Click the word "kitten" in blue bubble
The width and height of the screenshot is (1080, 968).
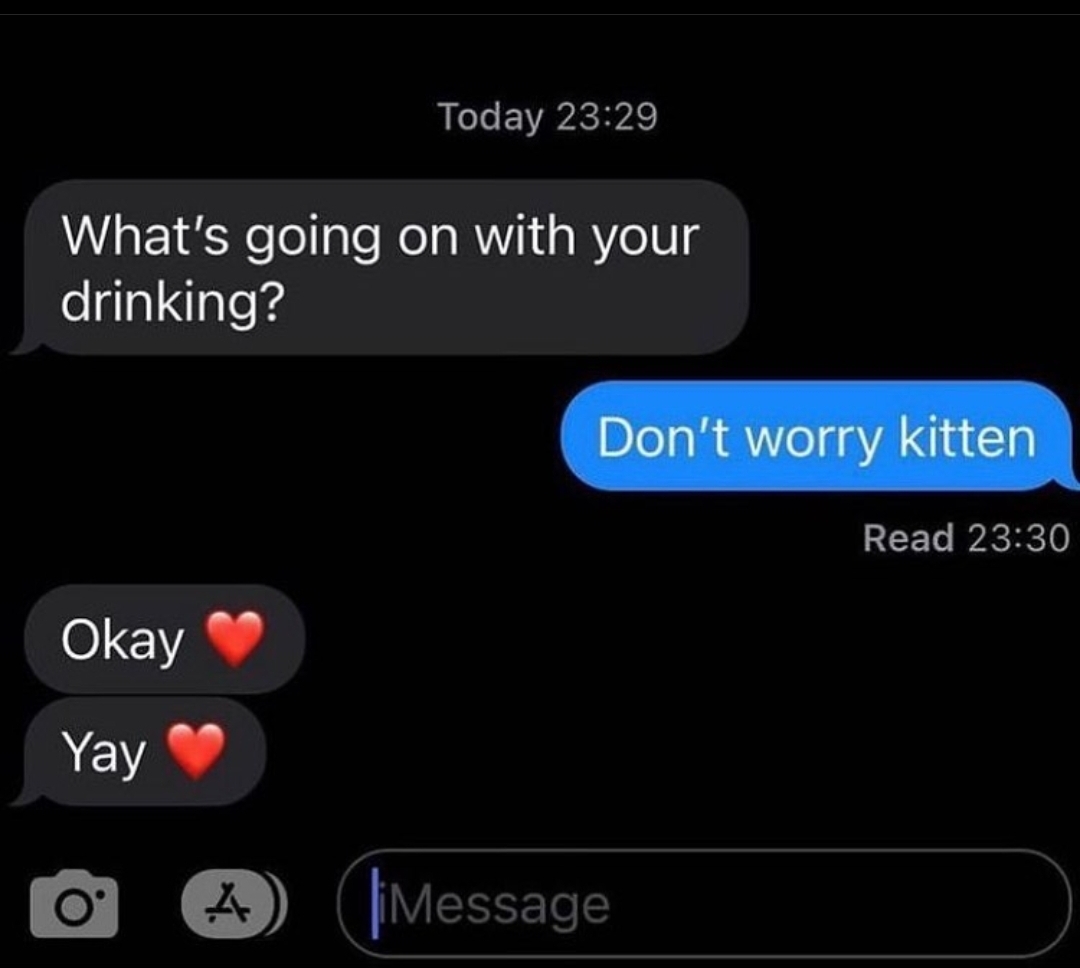967,437
